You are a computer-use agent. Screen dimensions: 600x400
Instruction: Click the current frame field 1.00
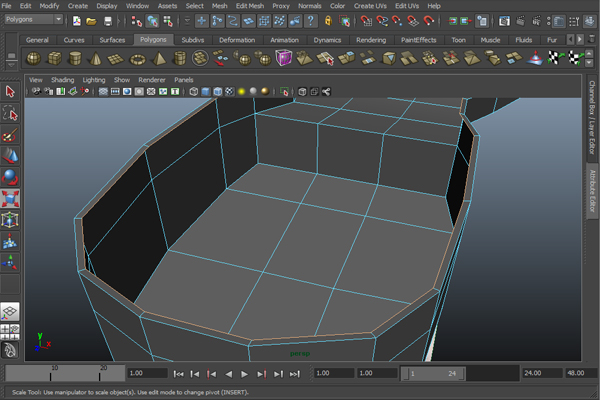147,373
